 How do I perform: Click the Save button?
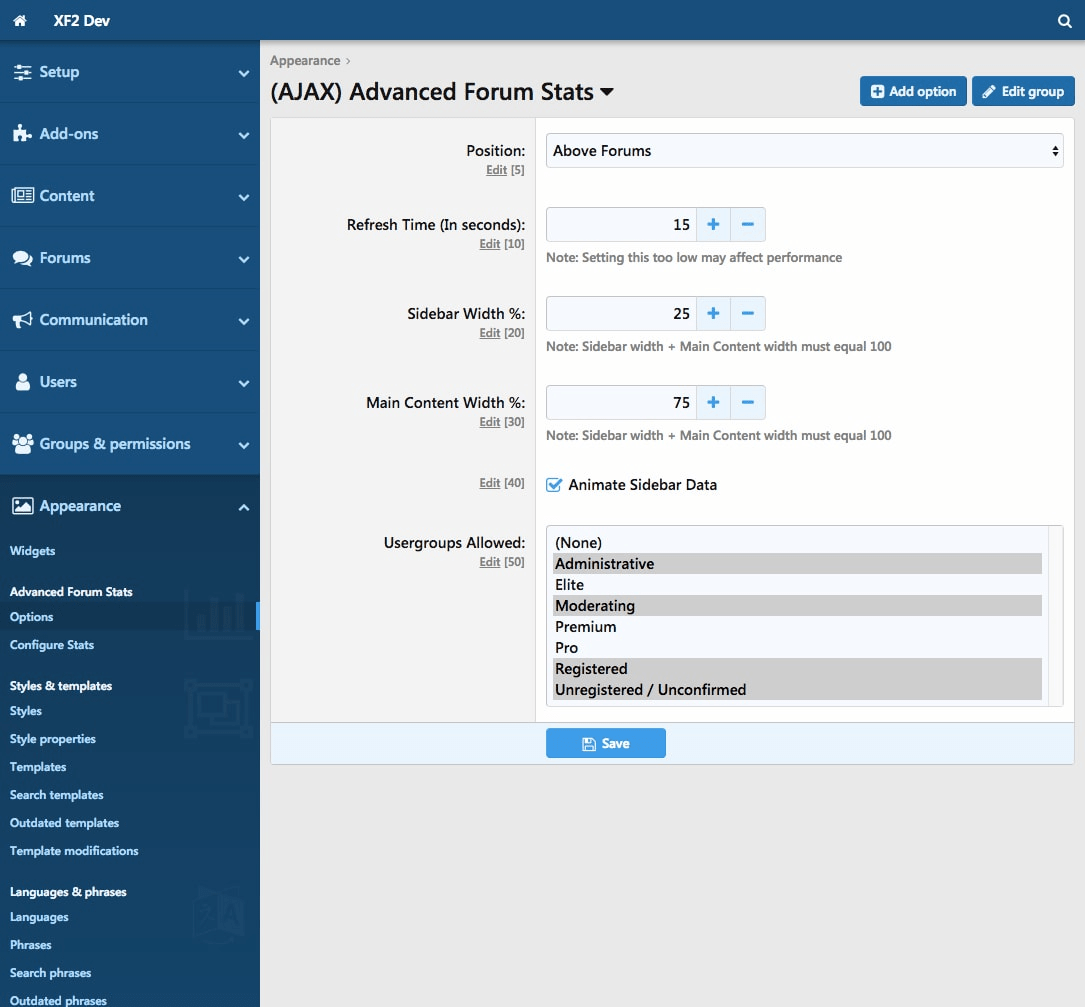coord(605,743)
